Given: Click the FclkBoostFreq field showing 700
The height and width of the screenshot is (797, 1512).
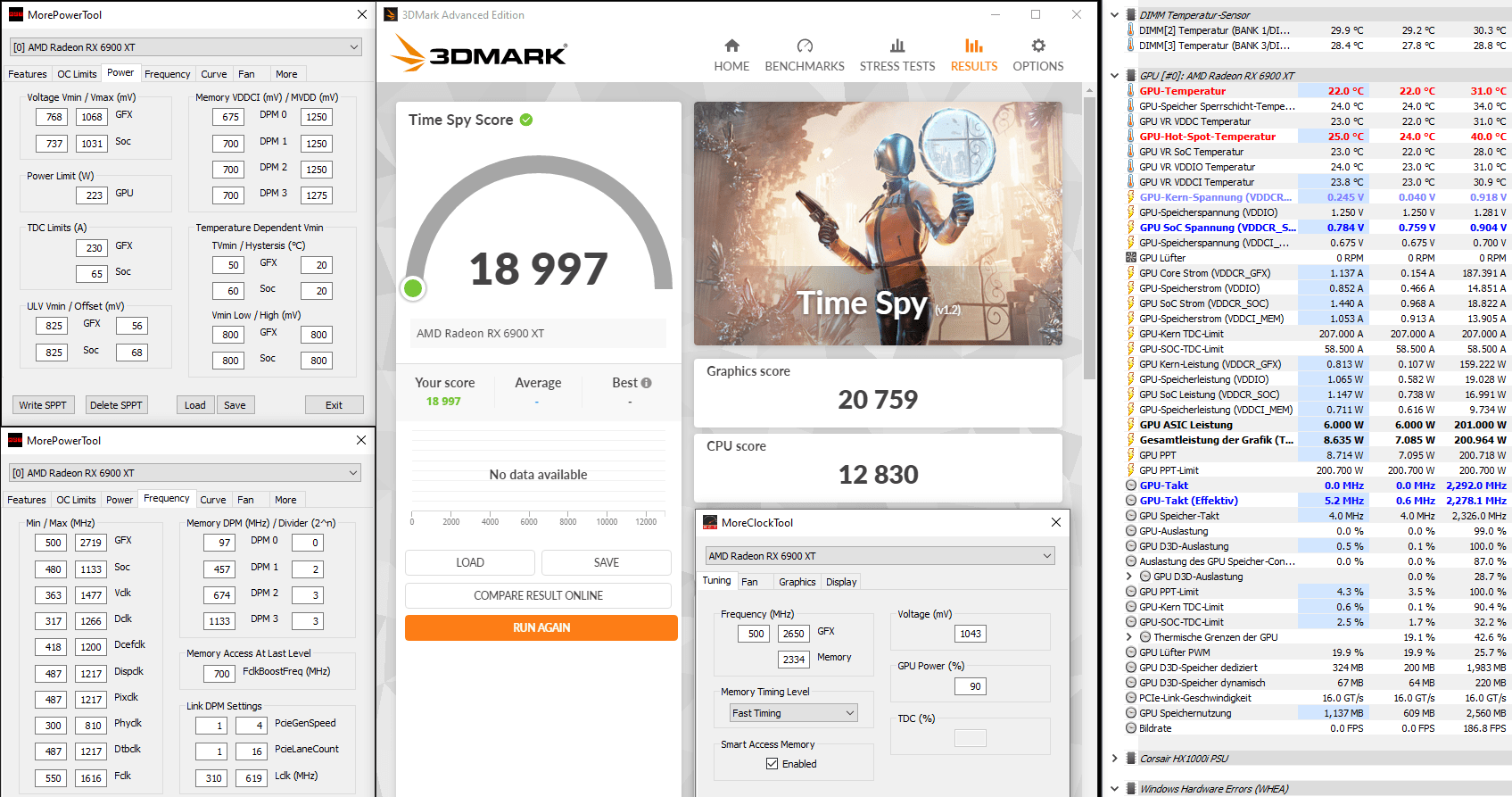Looking at the screenshot, I should click(x=219, y=674).
